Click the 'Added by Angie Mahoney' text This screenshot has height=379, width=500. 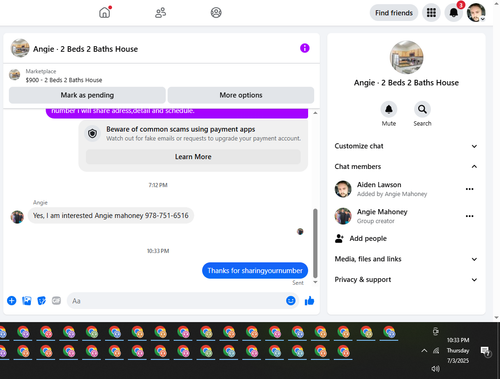click(392, 194)
